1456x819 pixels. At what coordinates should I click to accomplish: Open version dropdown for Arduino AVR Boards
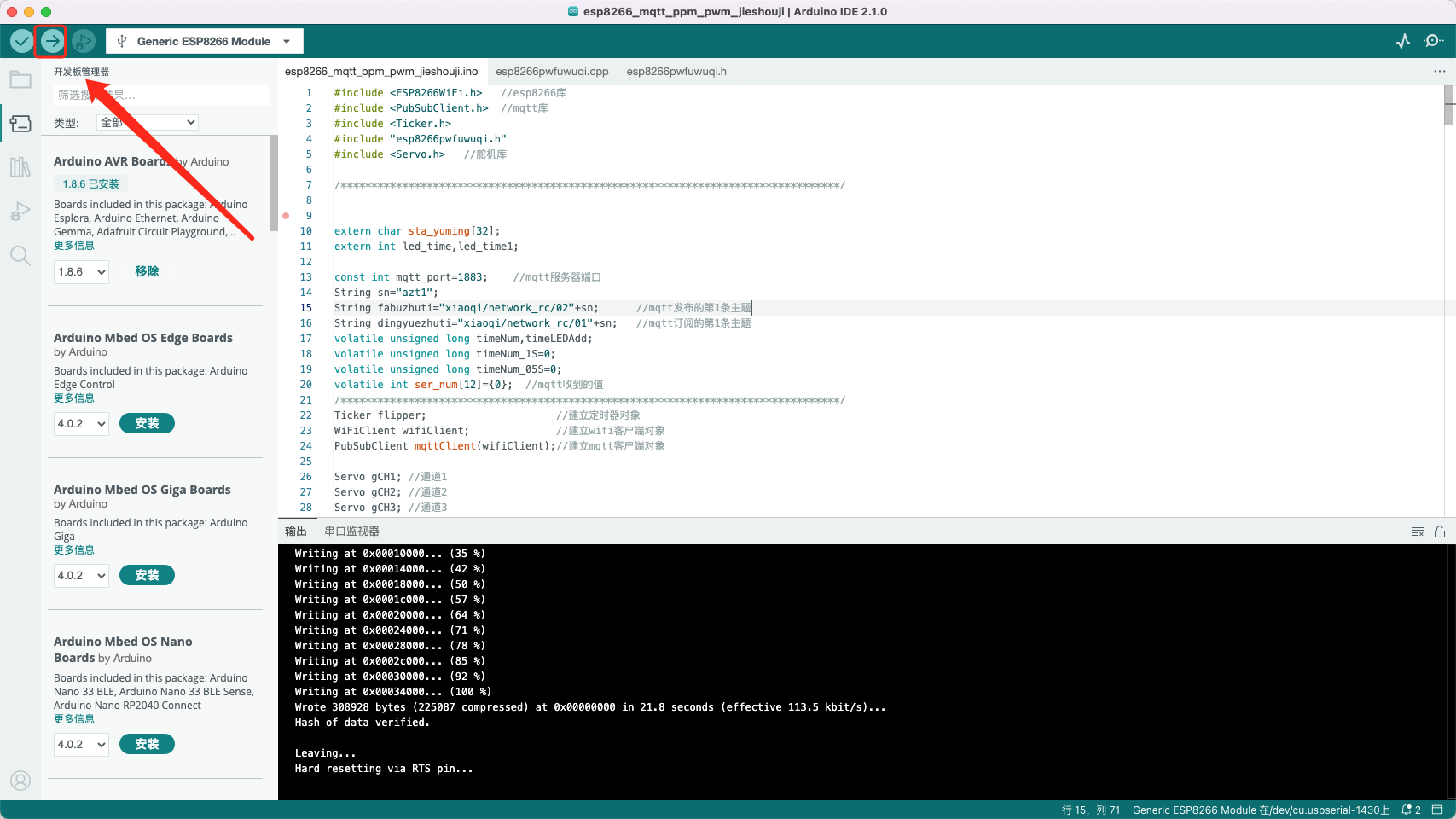(82, 272)
